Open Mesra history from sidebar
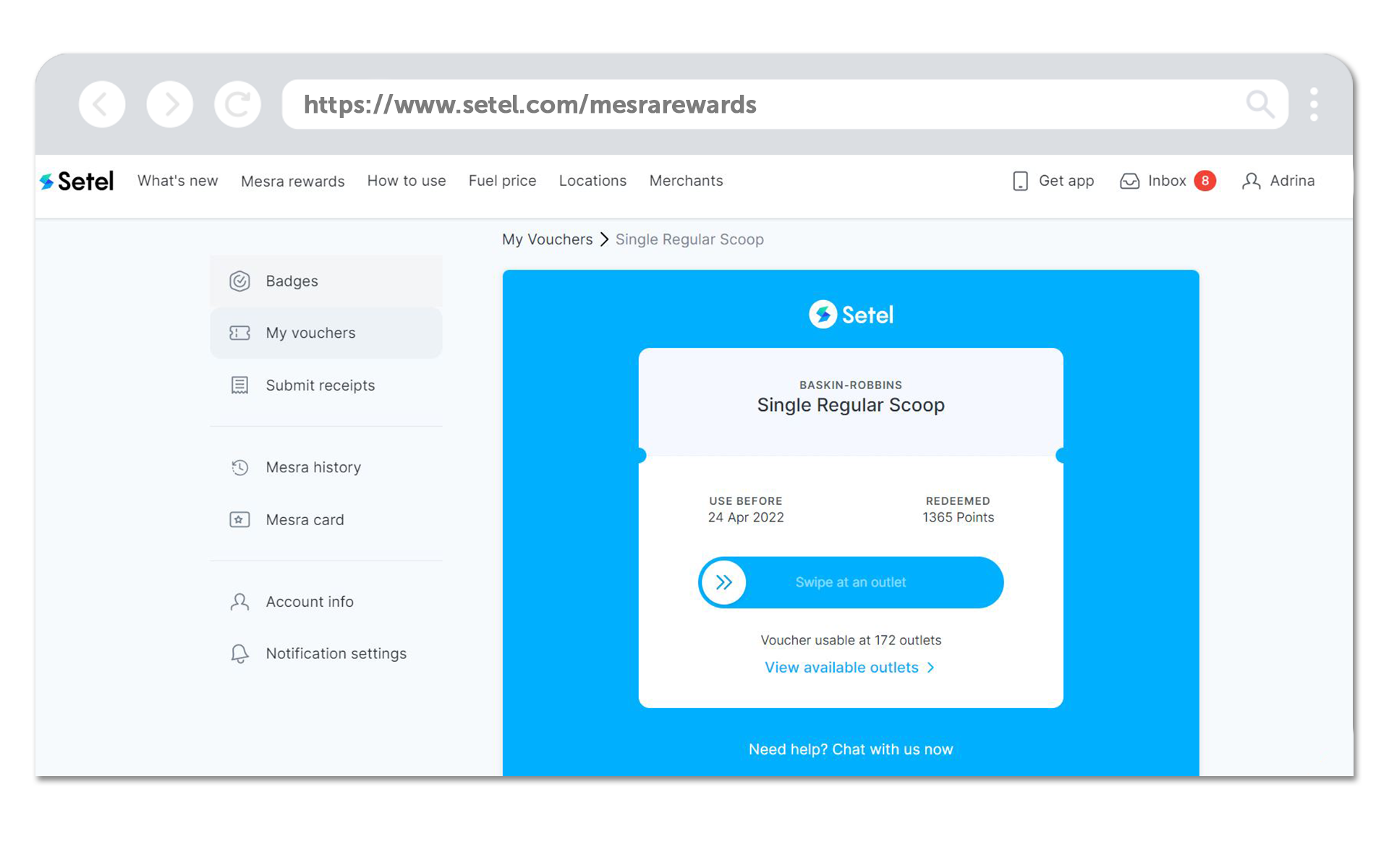1389x868 pixels. tap(313, 467)
